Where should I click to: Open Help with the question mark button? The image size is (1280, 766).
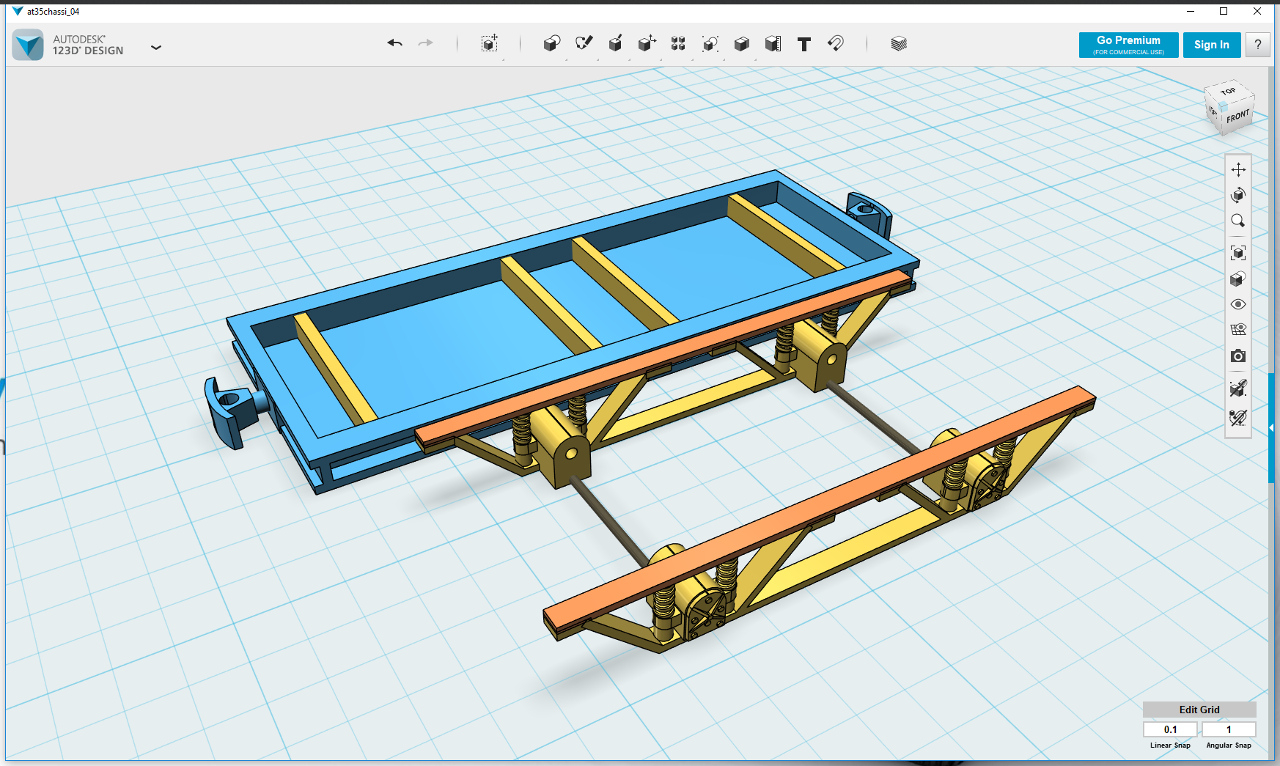coord(1258,45)
